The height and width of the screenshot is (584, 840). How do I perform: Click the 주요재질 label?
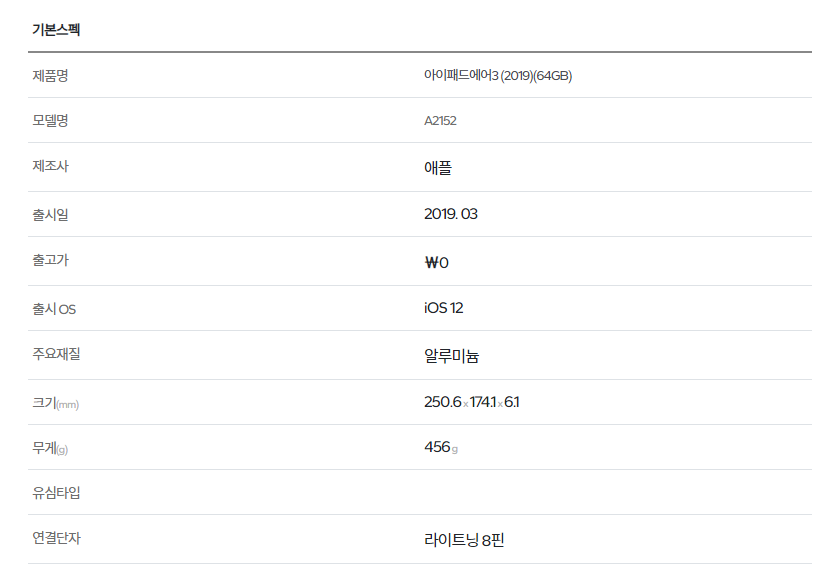[56, 354]
